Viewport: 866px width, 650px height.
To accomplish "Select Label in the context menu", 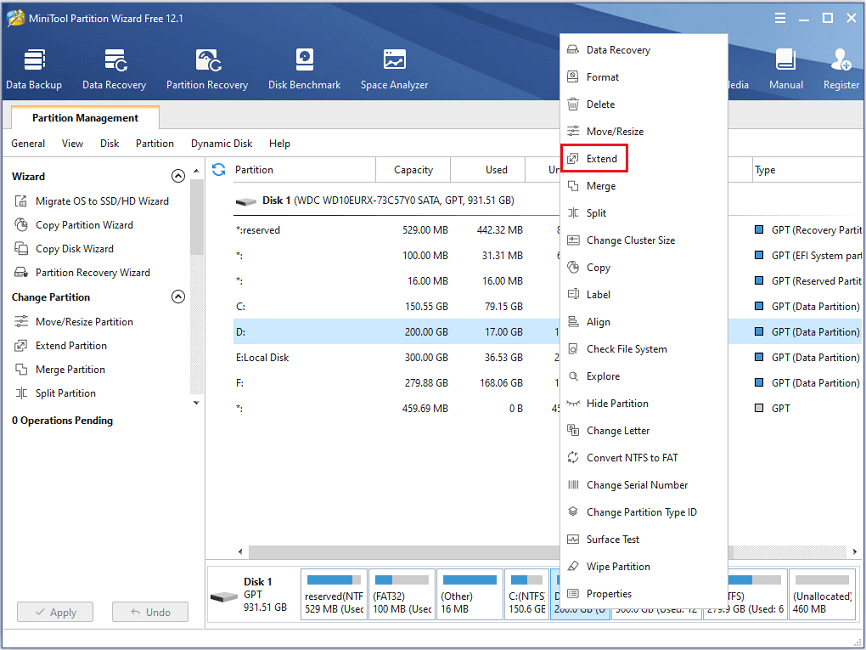I will [643, 294].
